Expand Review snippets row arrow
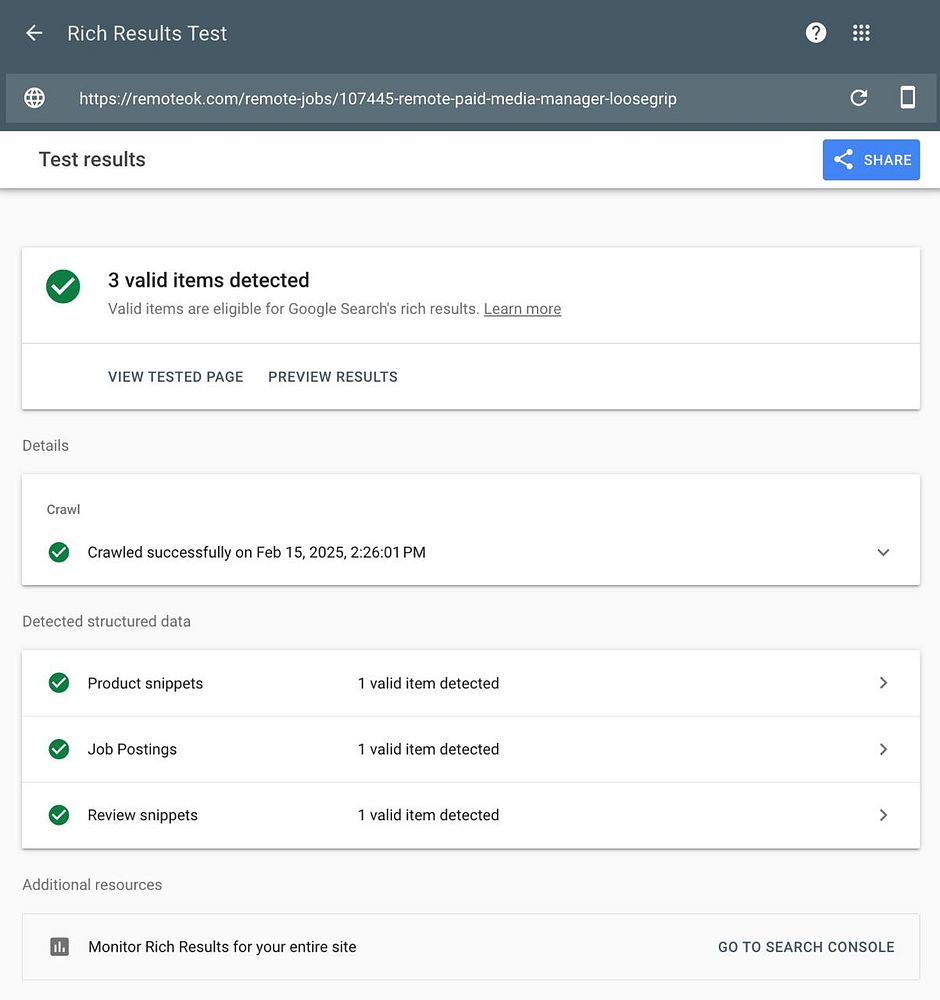This screenshot has width=940, height=1000. click(883, 815)
